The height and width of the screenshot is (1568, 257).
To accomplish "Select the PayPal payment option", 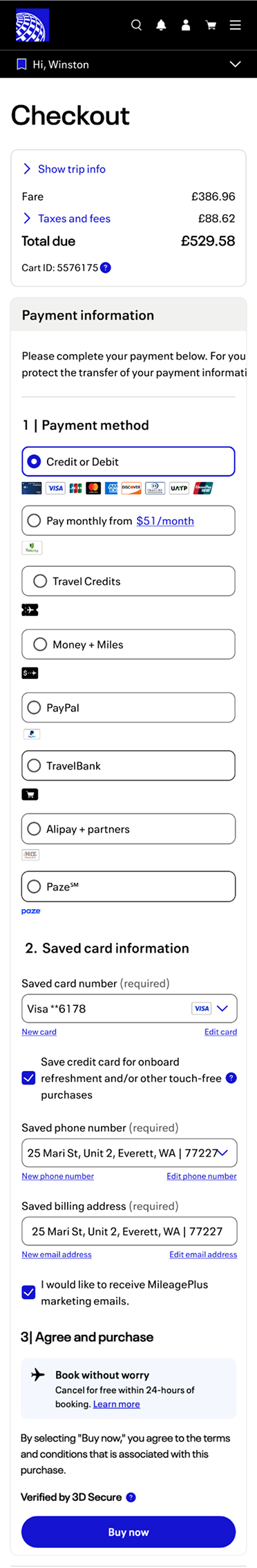I will 128,707.
